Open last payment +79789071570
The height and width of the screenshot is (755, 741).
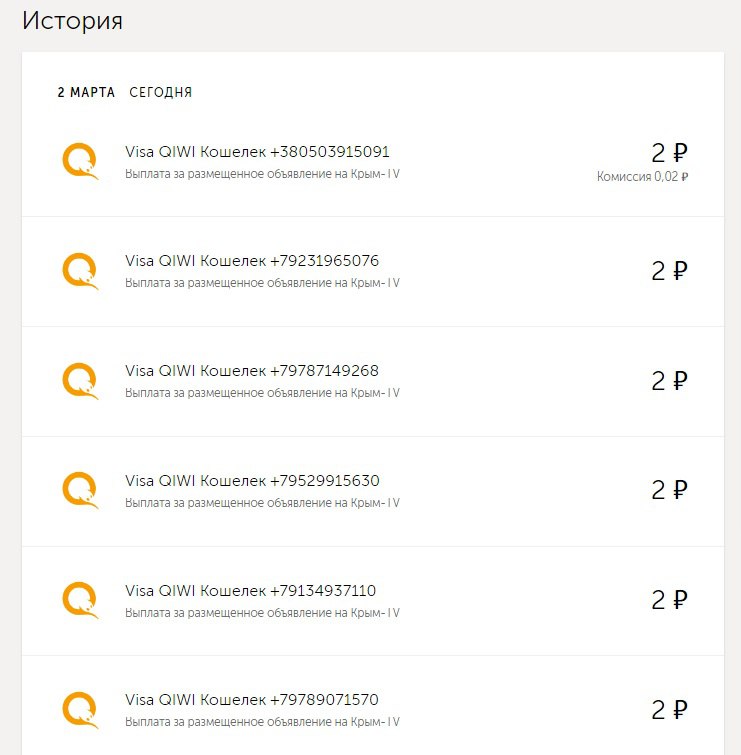373,705
